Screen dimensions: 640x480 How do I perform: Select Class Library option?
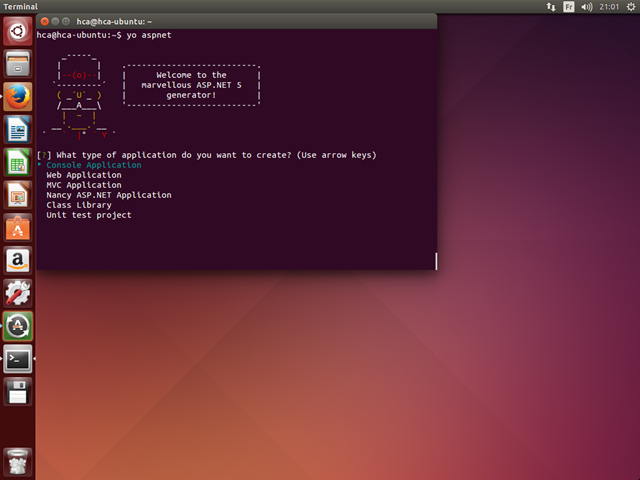point(79,205)
